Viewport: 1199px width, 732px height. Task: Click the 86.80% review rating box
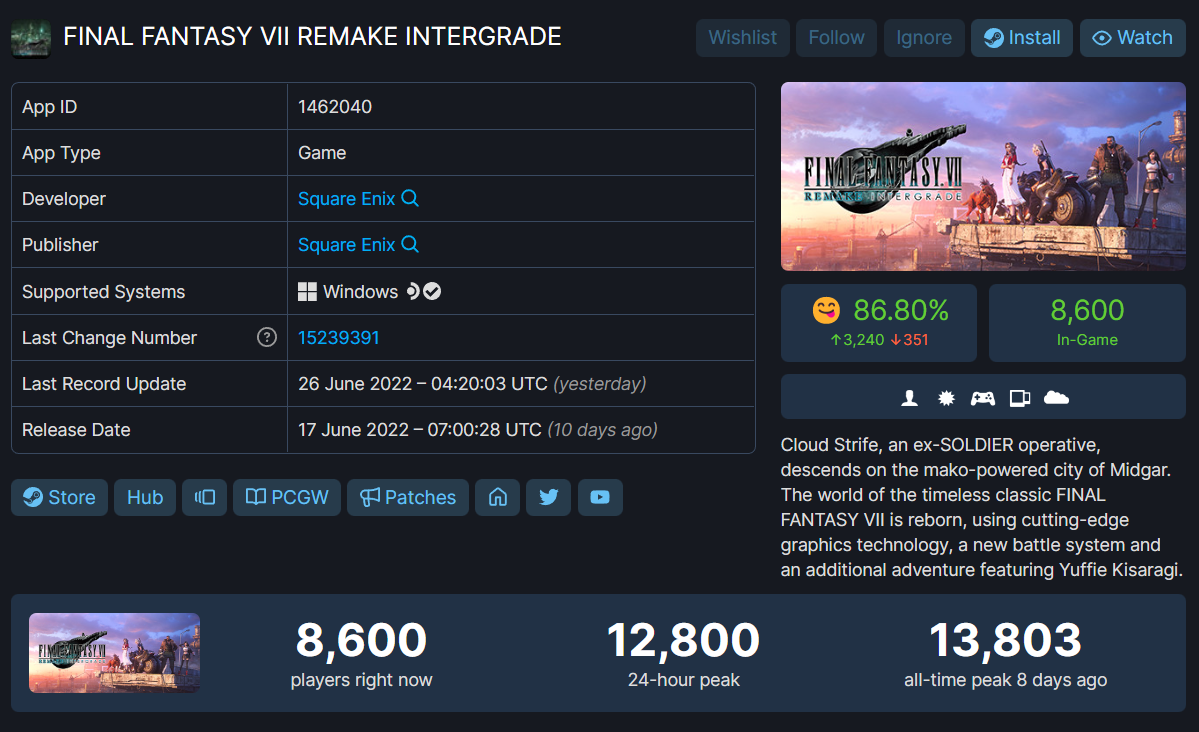click(x=879, y=323)
